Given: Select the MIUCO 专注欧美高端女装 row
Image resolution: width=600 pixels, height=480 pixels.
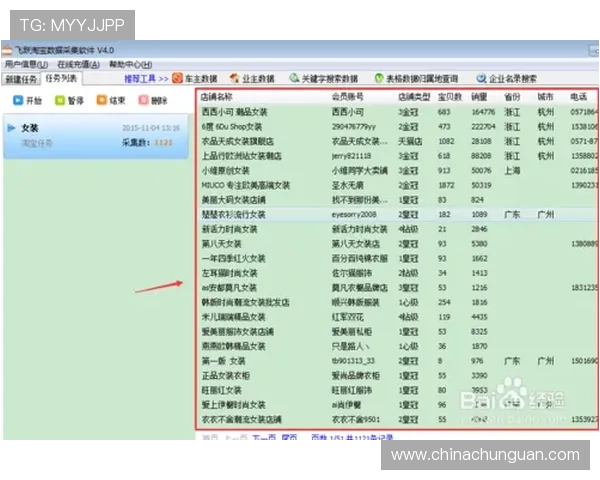Looking at the screenshot, I should coord(397,185).
